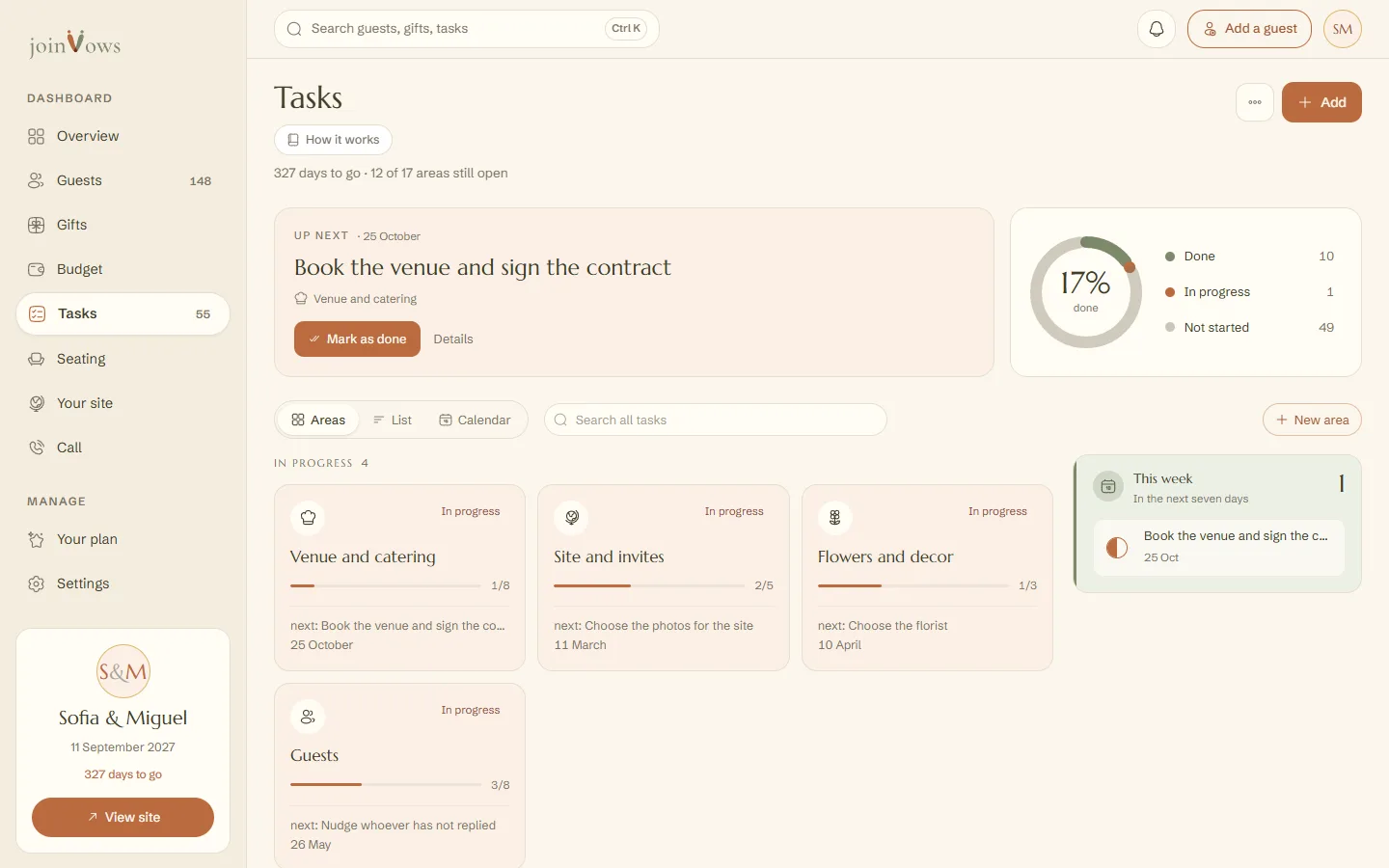Screen dimensions: 1389x868
Task: Click the Not started legend row
Action: click(1249, 328)
